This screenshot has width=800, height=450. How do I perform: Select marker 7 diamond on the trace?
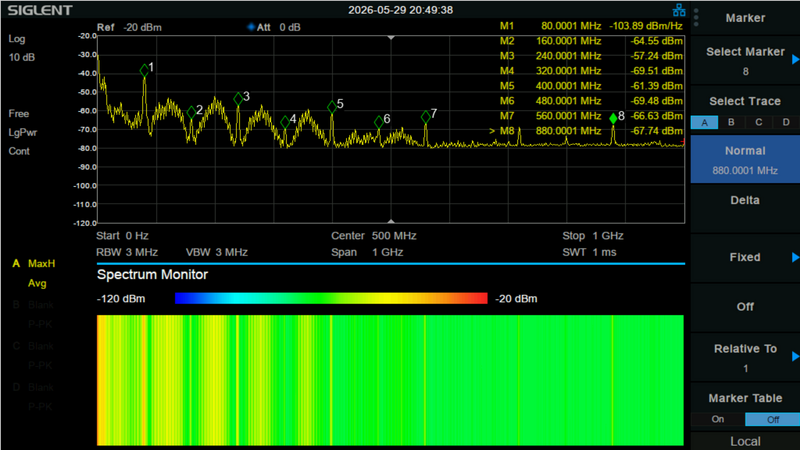[x=426, y=117]
